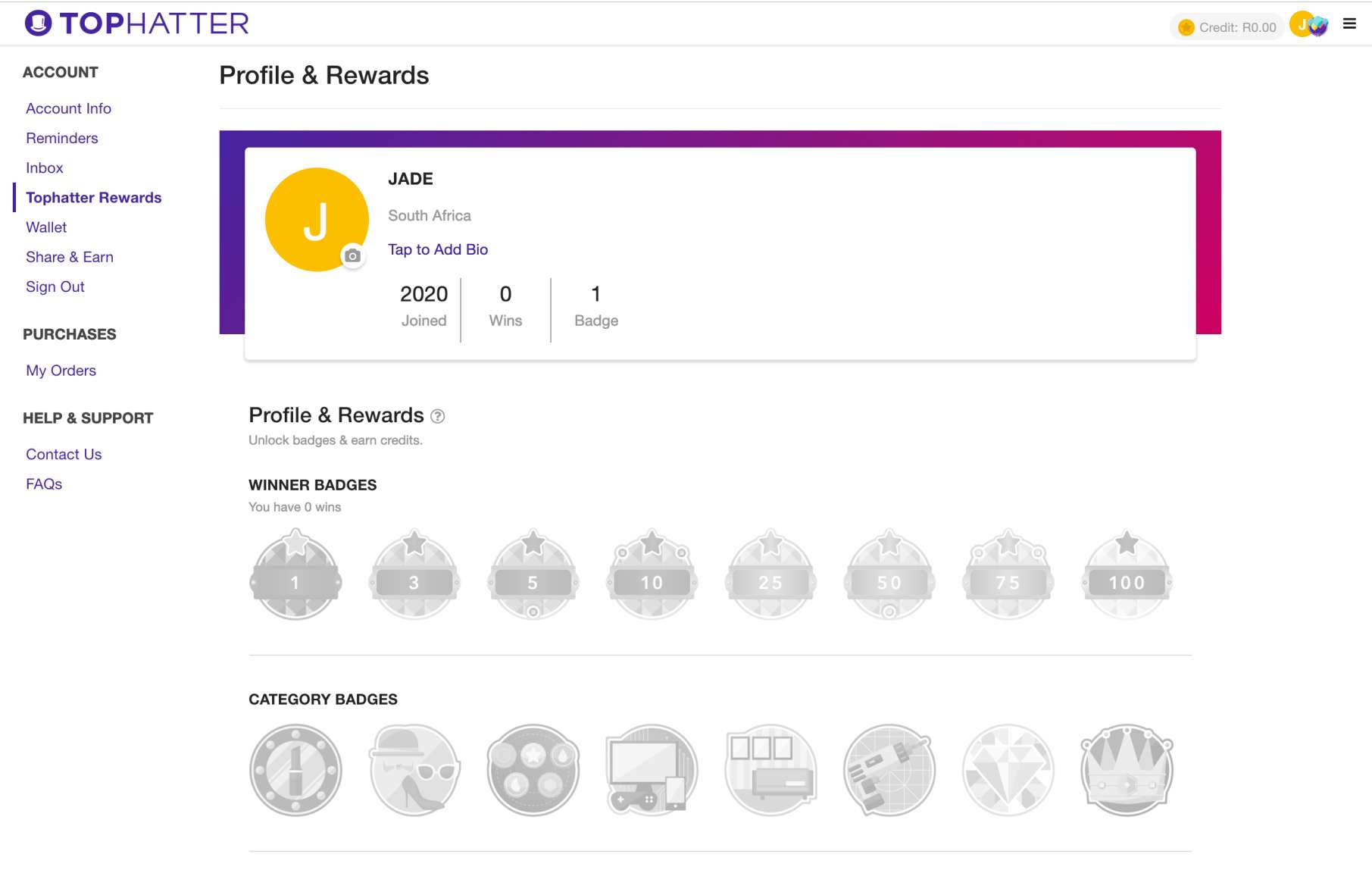The image size is (1372, 870).
Task: Click the Tophatter logo
Action: tap(137, 23)
